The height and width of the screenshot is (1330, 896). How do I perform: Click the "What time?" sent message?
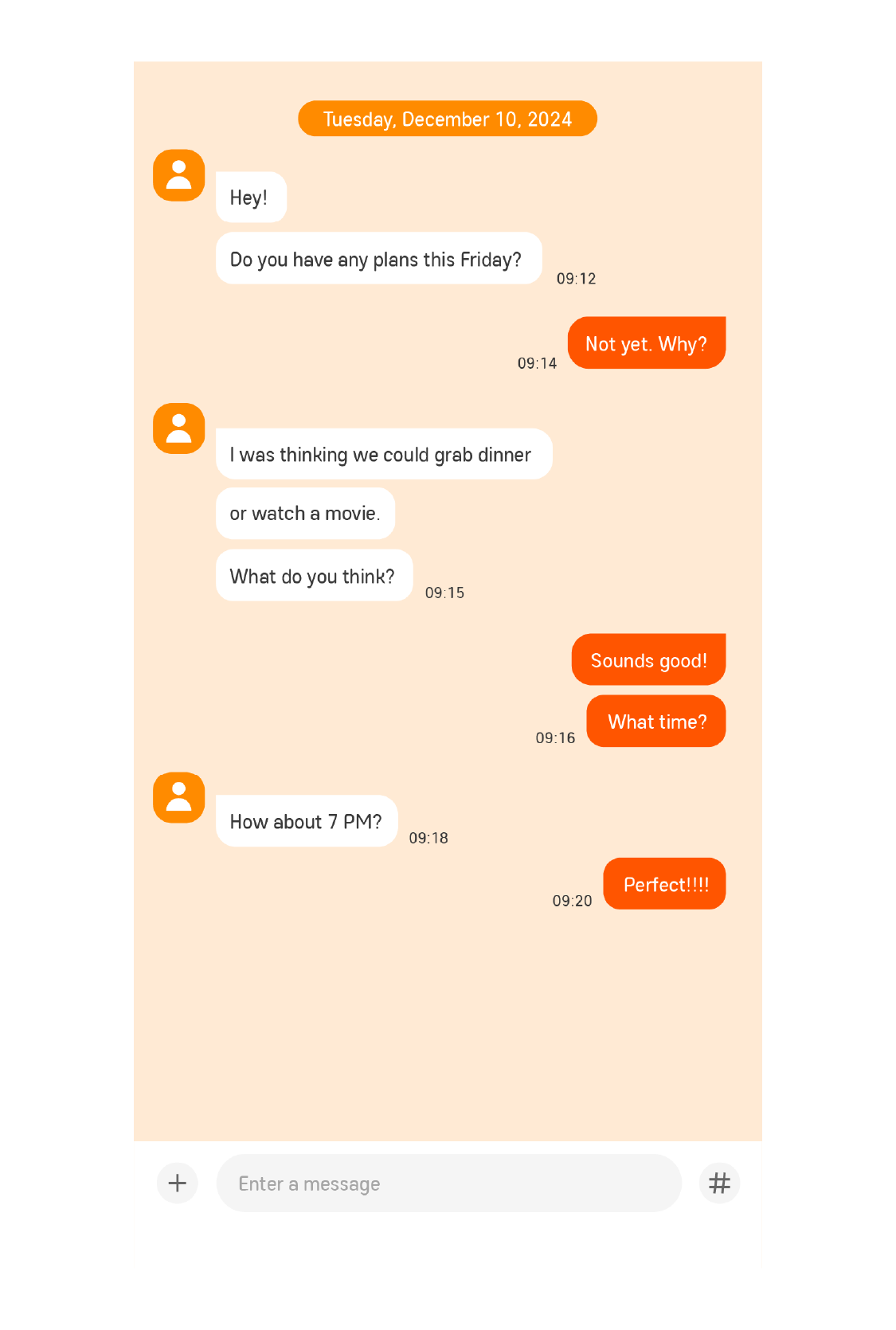coord(656,721)
